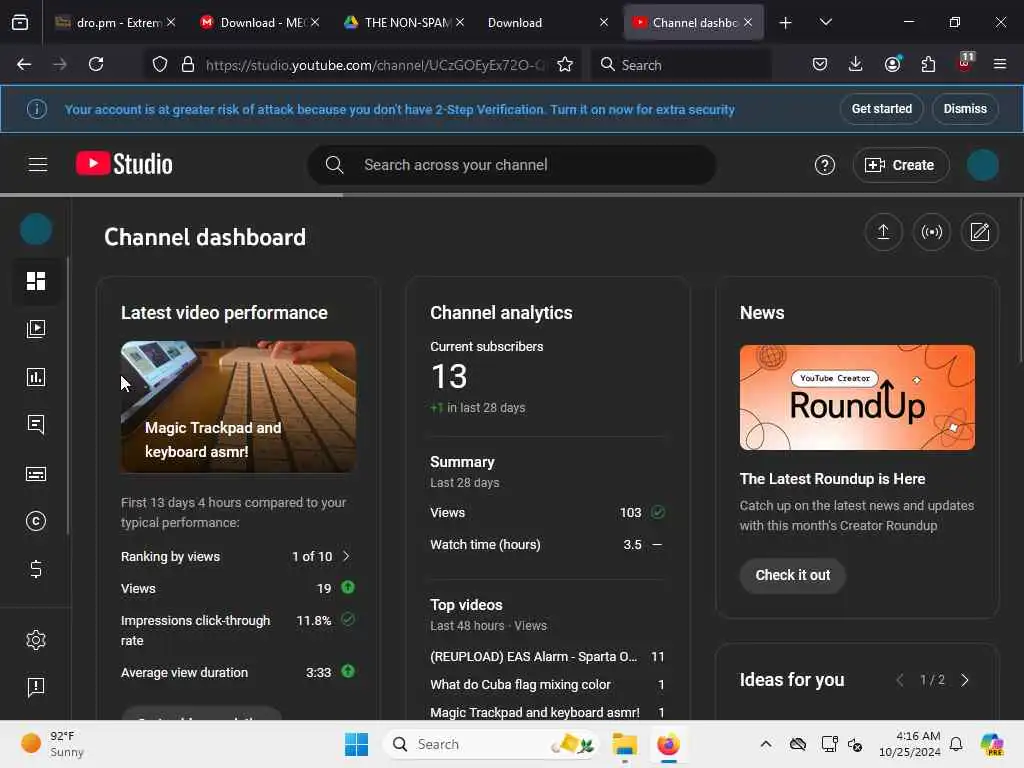Click the site padlock icon
Viewport: 1024px width, 768px height.
coord(188,64)
